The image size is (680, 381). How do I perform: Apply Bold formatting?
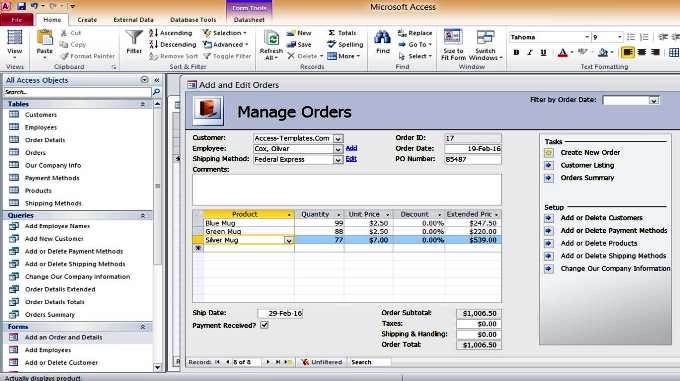point(516,52)
